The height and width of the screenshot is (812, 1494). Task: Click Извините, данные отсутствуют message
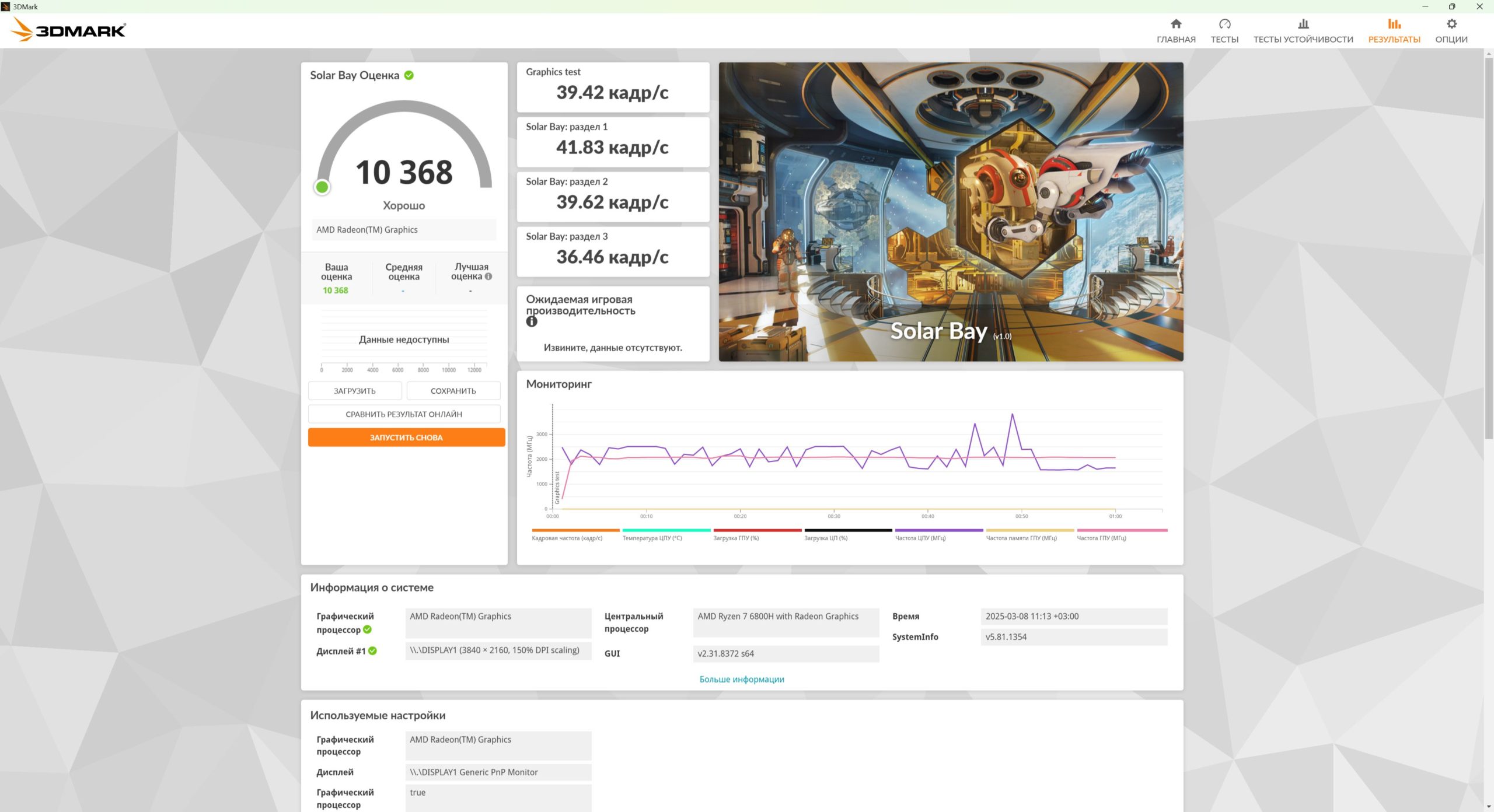(x=613, y=348)
